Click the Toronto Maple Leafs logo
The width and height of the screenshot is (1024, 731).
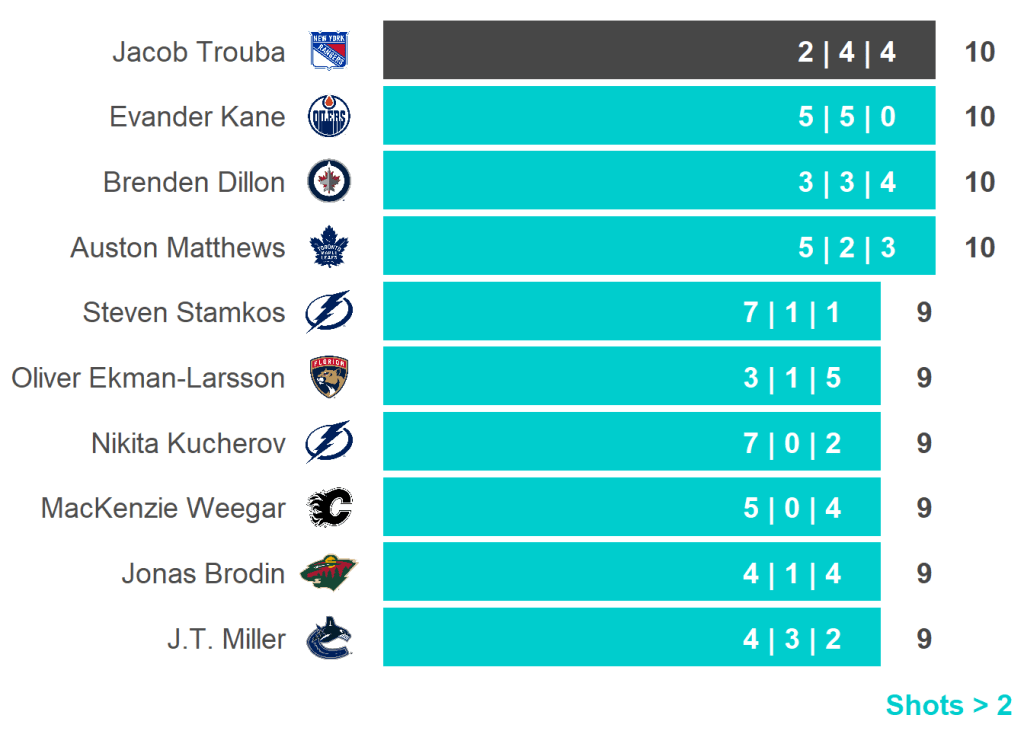328,248
